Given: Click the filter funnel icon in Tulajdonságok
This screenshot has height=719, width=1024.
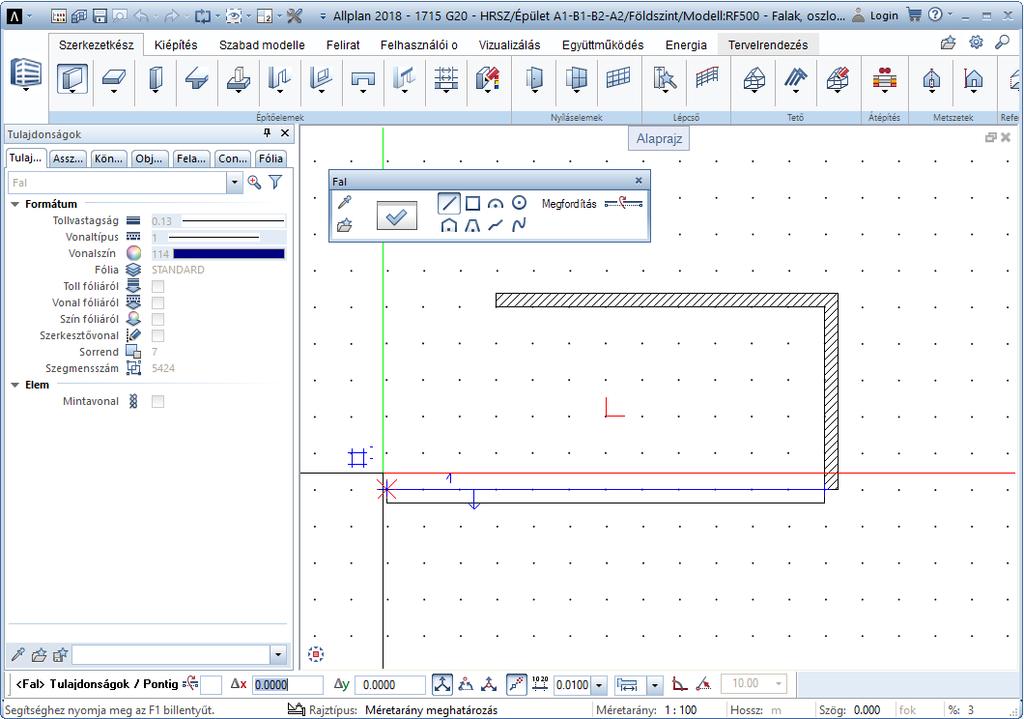Looking at the screenshot, I should [276, 182].
